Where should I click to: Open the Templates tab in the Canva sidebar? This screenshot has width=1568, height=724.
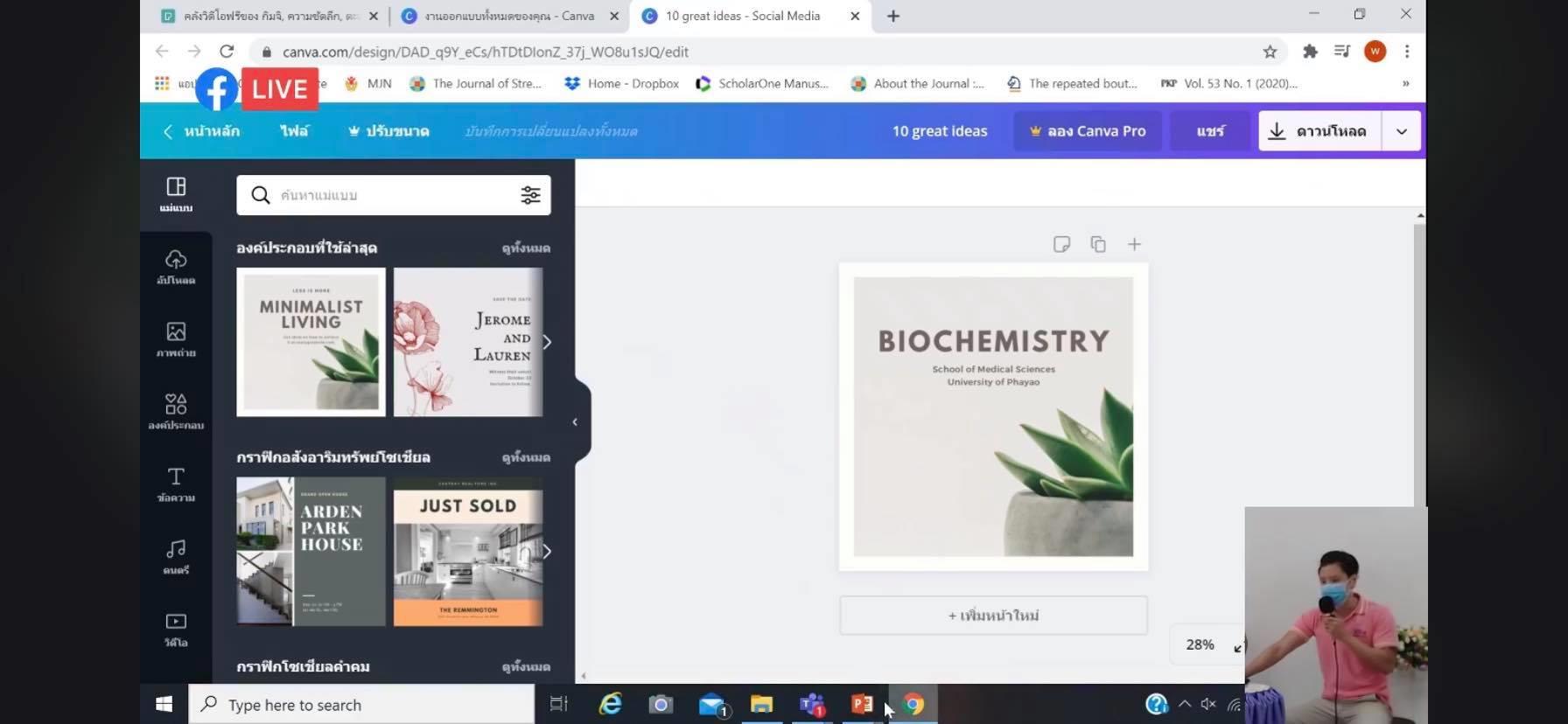tap(176, 195)
